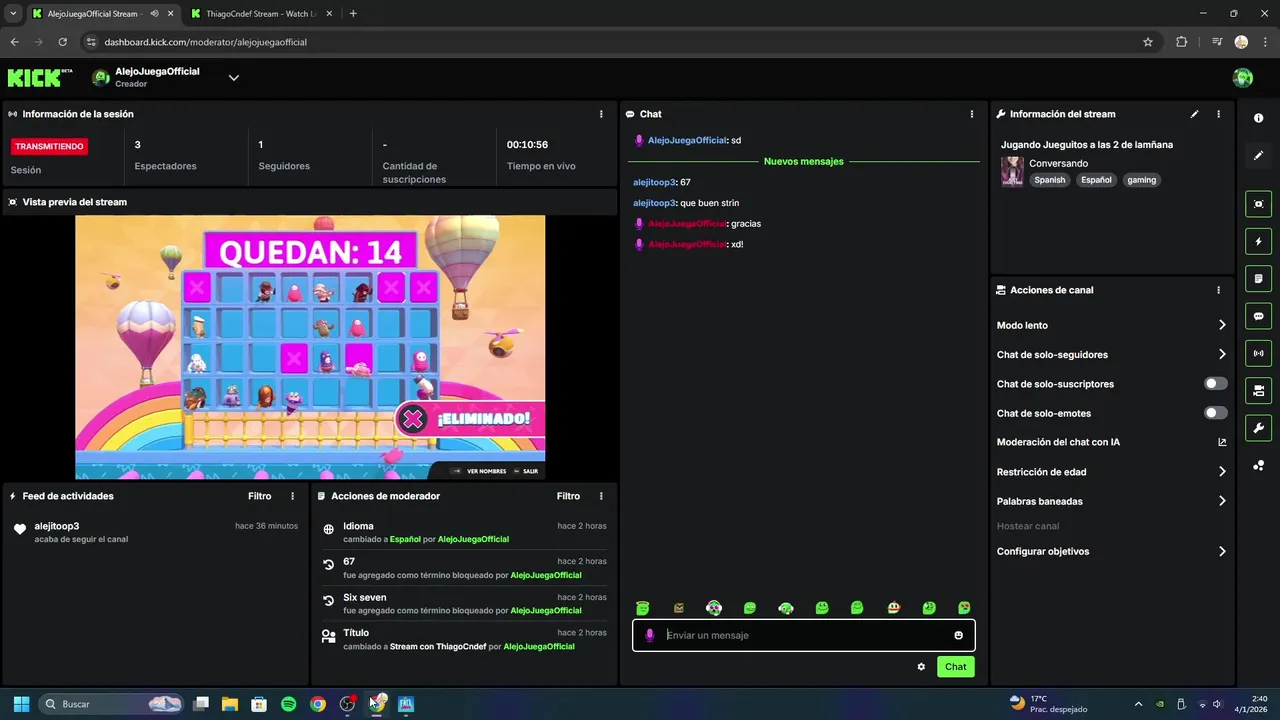
Task: Open File Explorer from the taskbar
Action: point(230,704)
